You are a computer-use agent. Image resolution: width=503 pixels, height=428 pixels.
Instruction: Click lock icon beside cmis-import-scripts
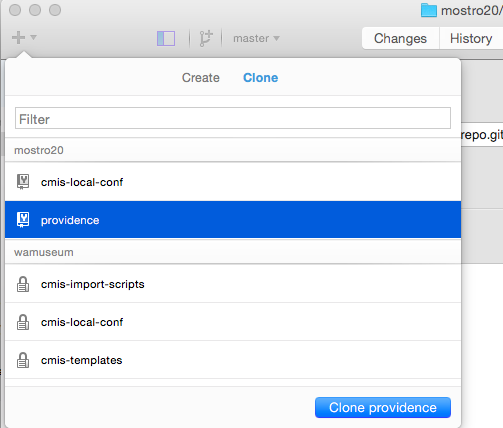pos(23,284)
